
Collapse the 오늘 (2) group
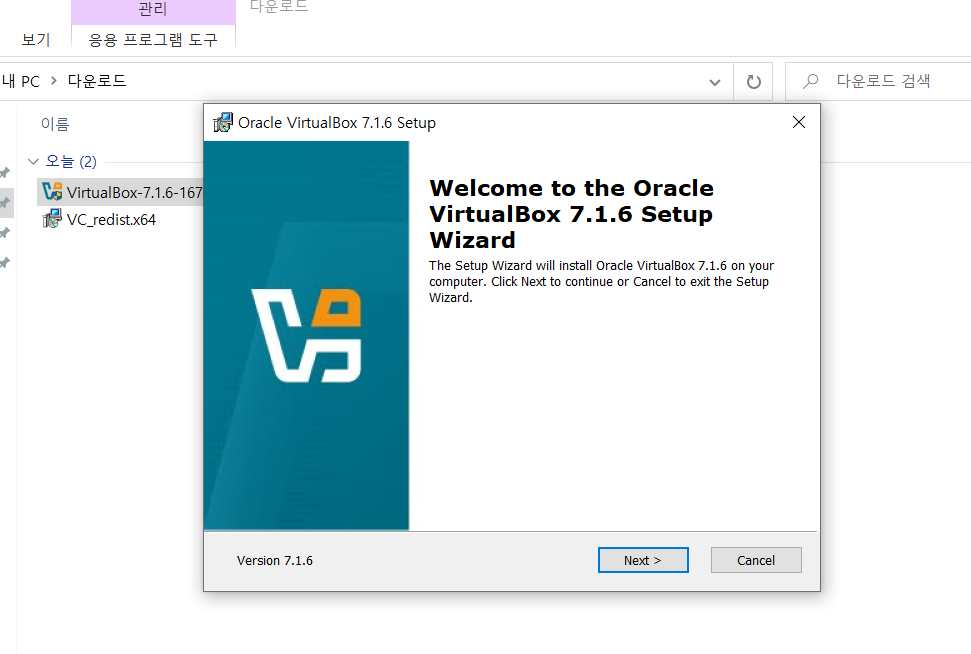click(x=33, y=161)
